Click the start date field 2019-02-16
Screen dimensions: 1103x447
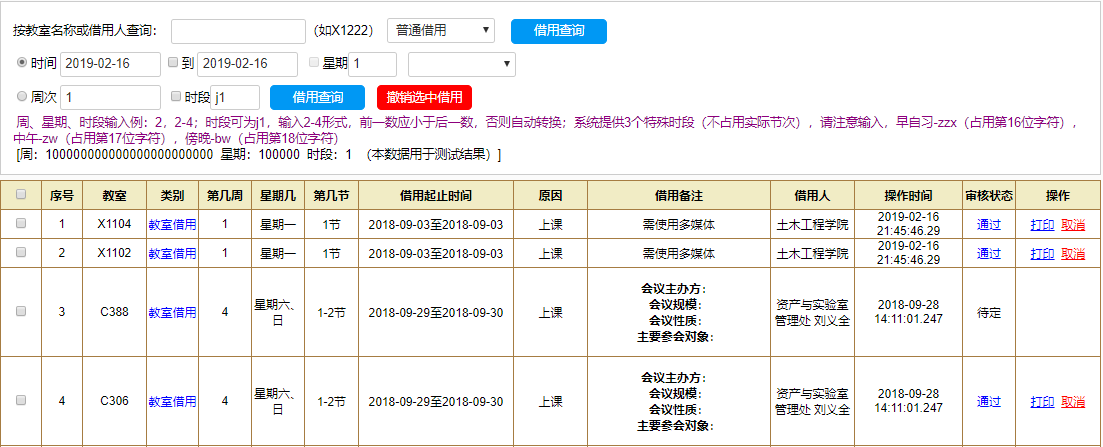(x=110, y=64)
